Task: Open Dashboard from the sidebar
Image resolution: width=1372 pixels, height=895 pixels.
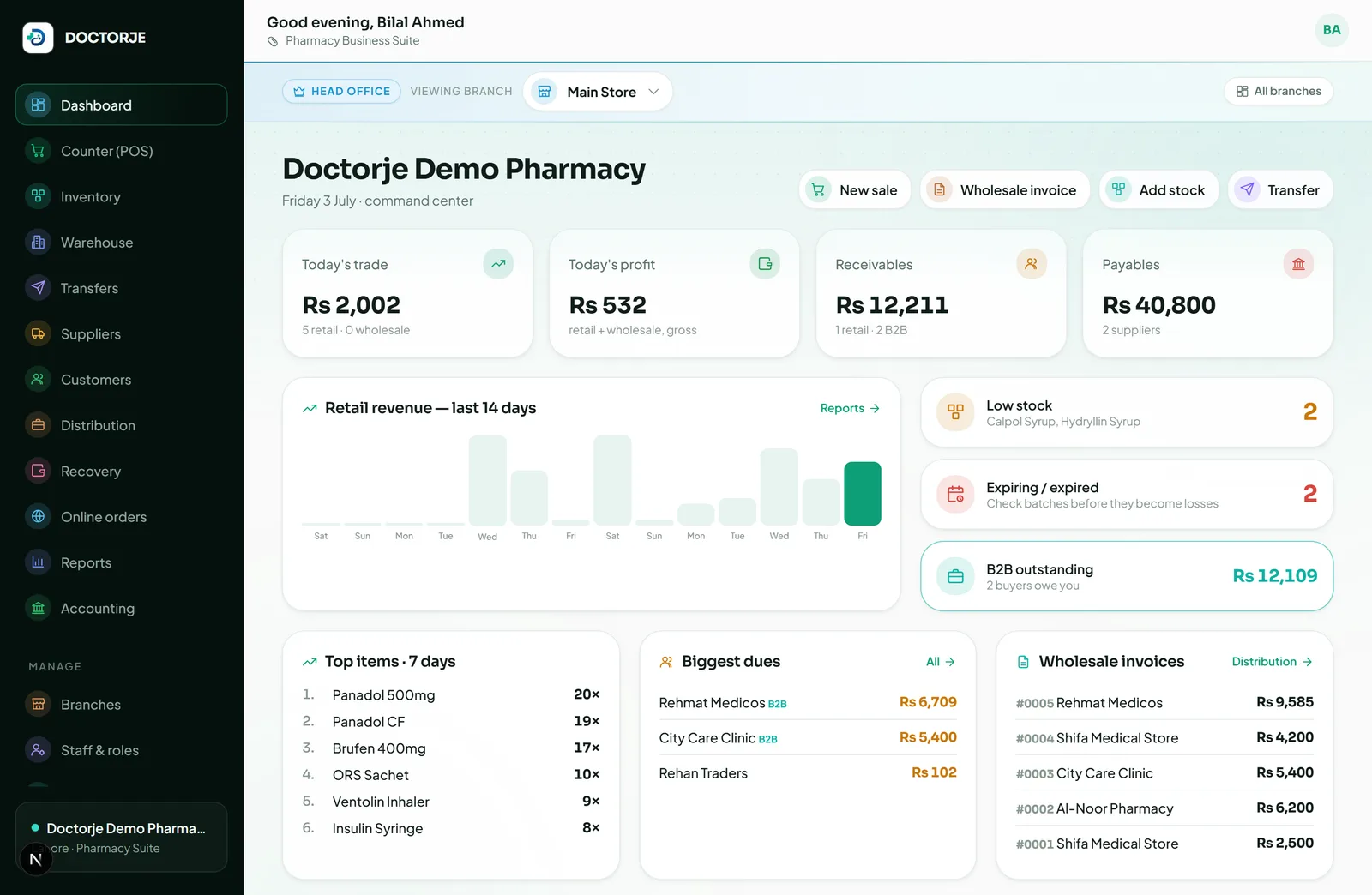Action: (121, 105)
